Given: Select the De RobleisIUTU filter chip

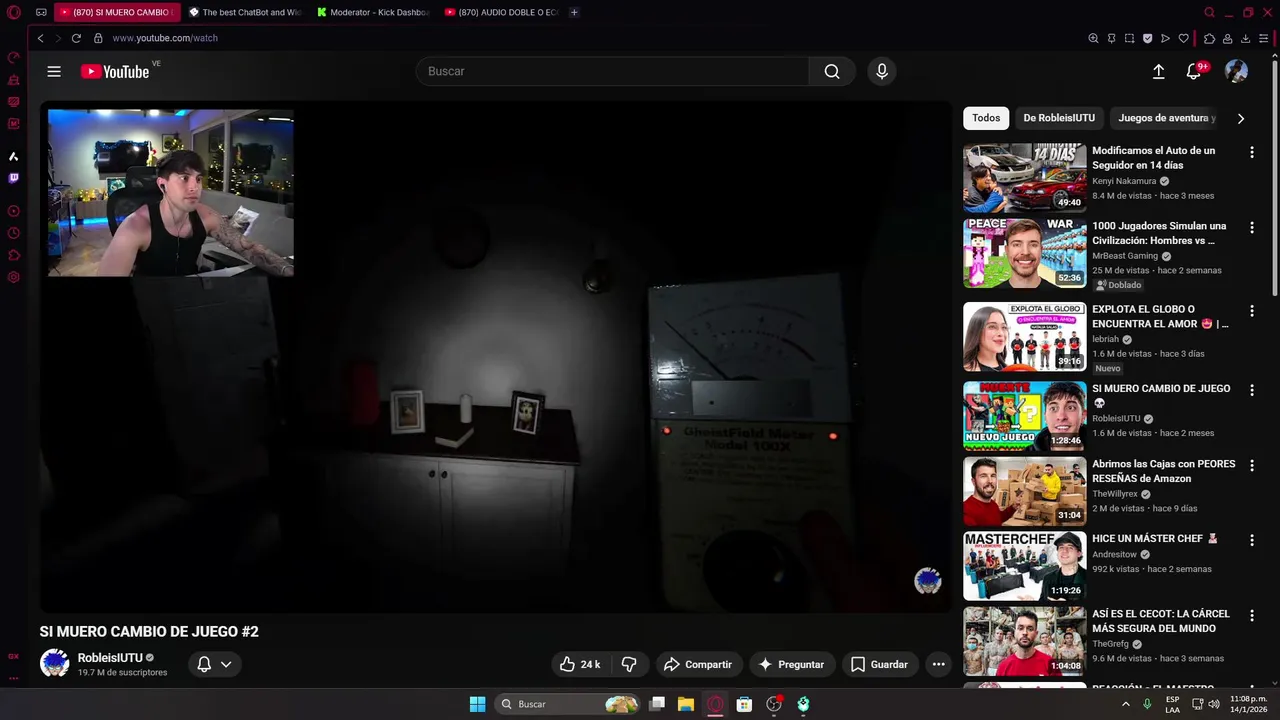Looking at the screenshot, I should [1059, 118].
